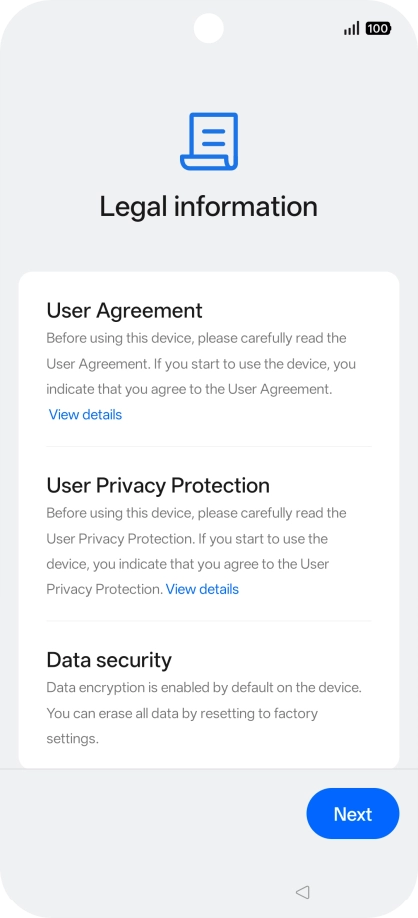Open View details for User Privacy Protection
The height and width of the screenshot is (918, 418).
(202, 589)
